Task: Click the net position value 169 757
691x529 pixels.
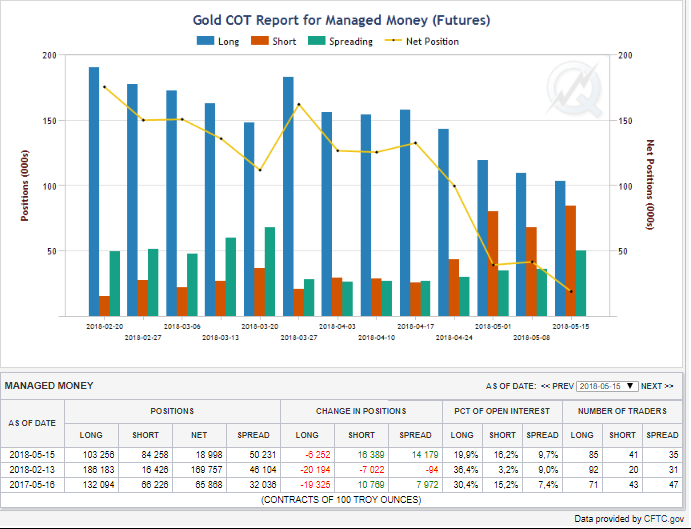Action: click(207, 469)
